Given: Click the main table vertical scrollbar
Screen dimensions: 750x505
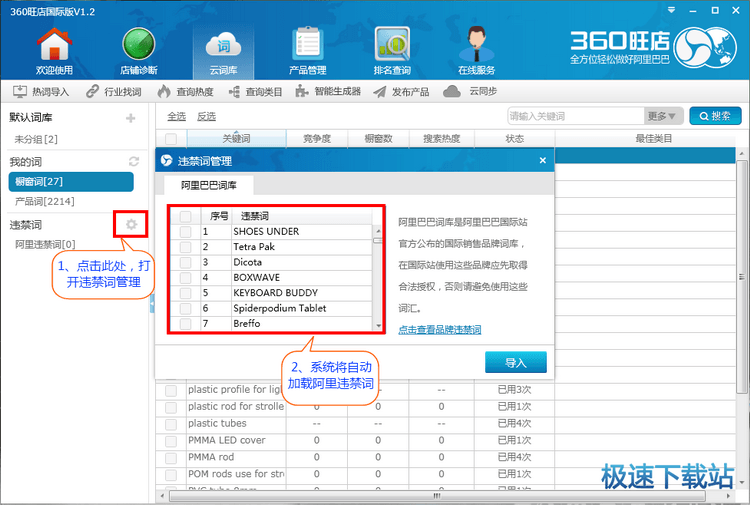Looking at the screenshot, I should point(741,277).
